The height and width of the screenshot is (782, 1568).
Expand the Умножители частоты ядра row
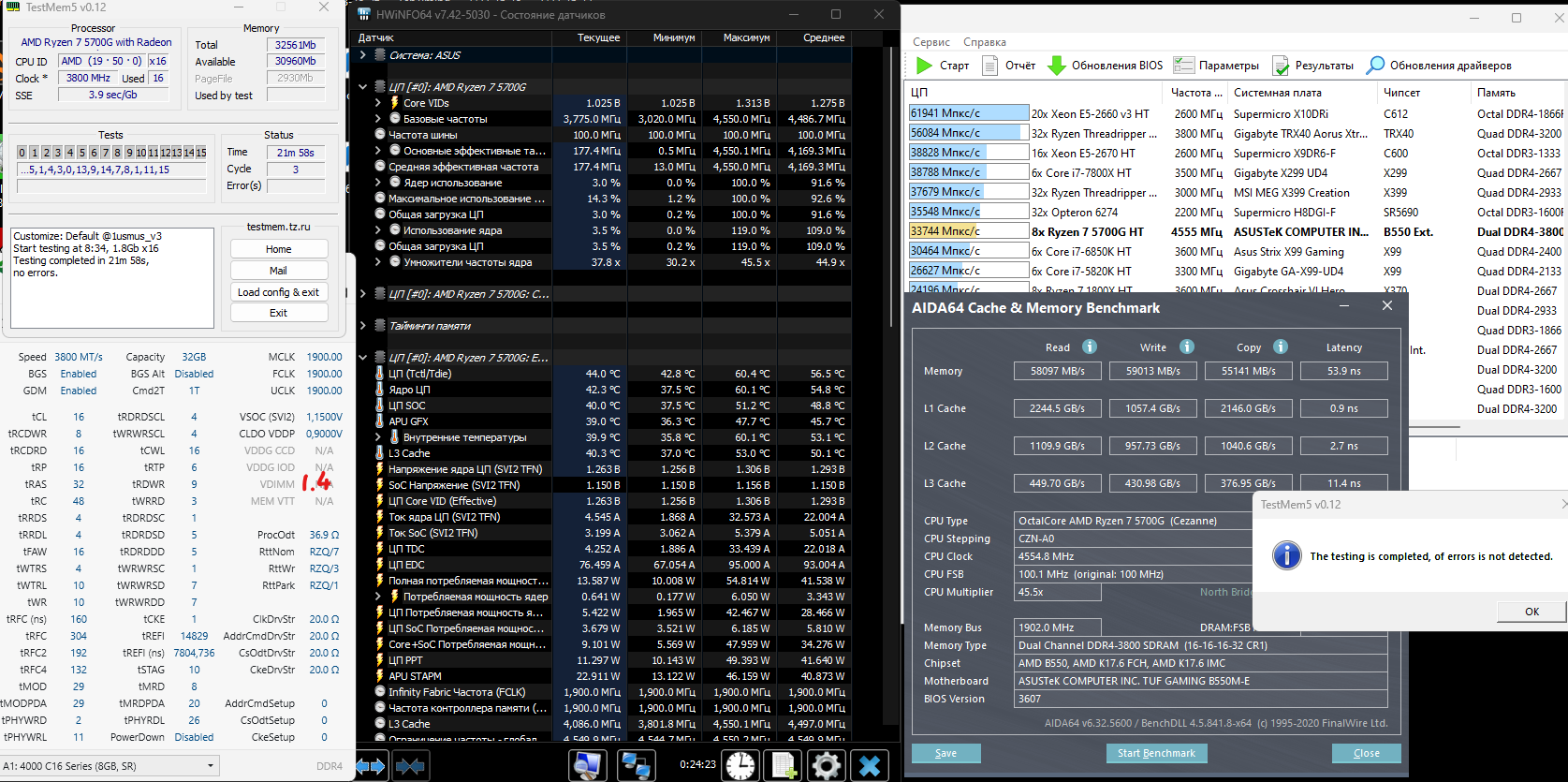click(x=378, y=262)
